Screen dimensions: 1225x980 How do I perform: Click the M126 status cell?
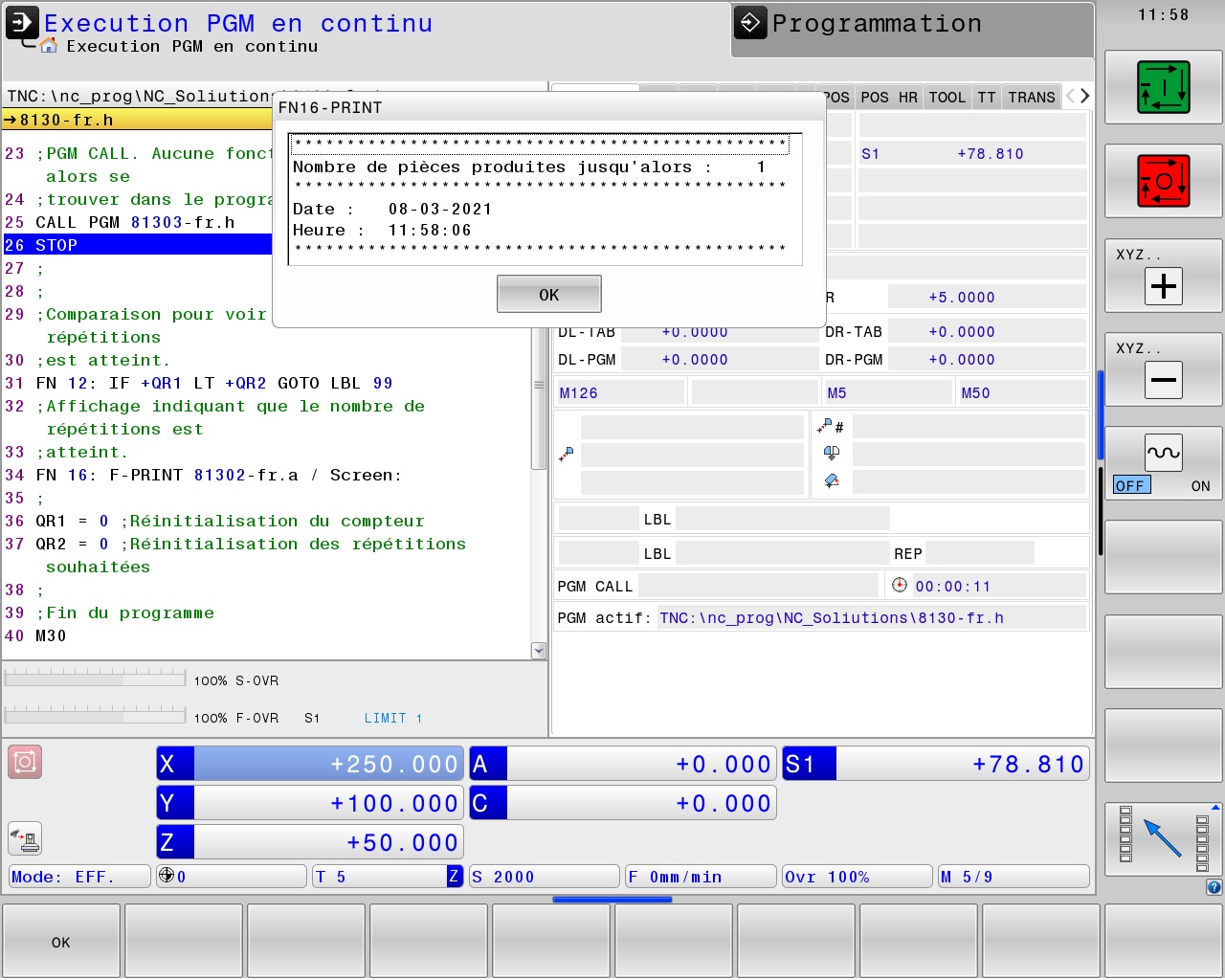pyautogui.click(x=621, y=392)
